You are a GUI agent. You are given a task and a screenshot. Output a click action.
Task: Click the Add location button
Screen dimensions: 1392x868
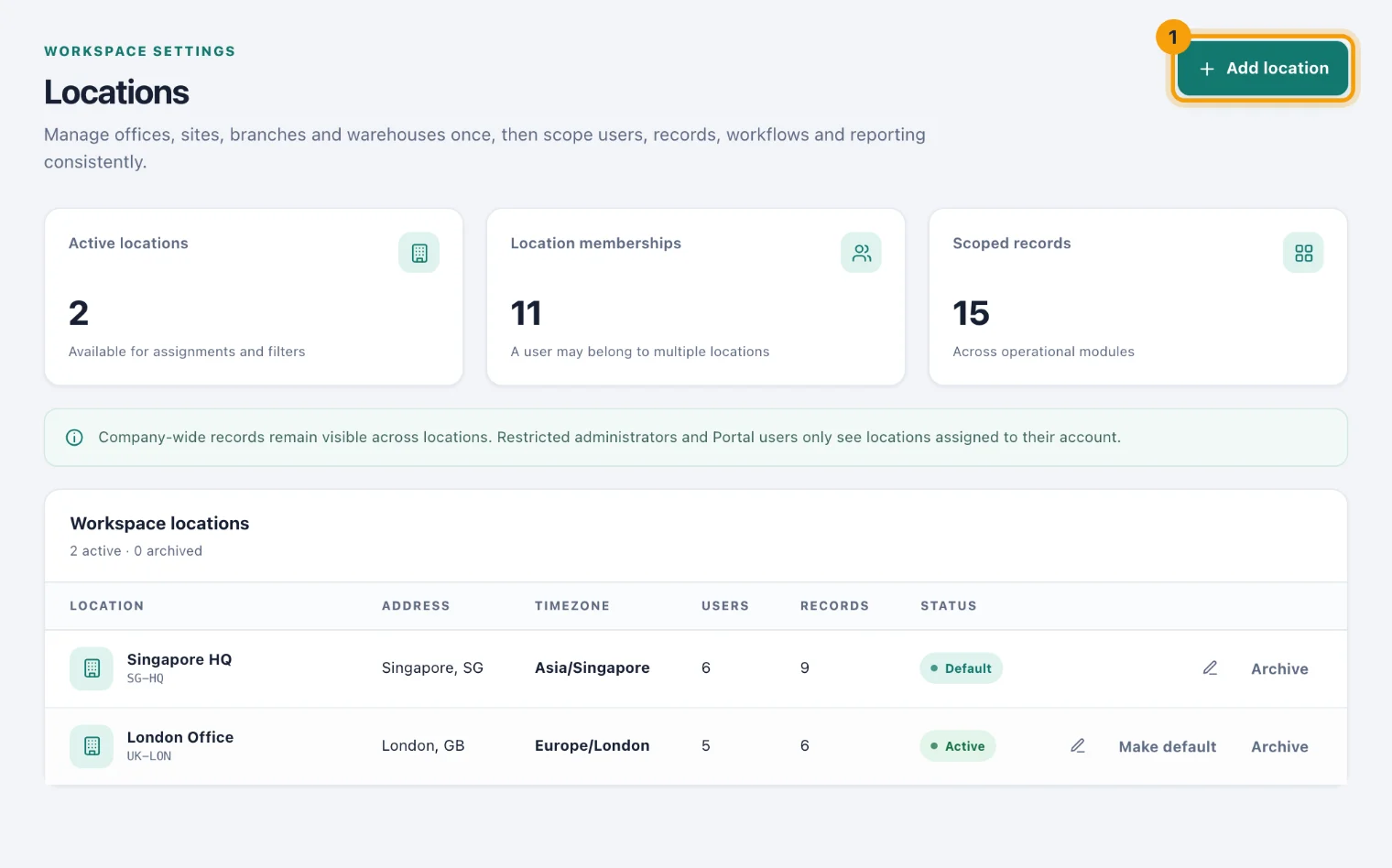(1263, 69)
